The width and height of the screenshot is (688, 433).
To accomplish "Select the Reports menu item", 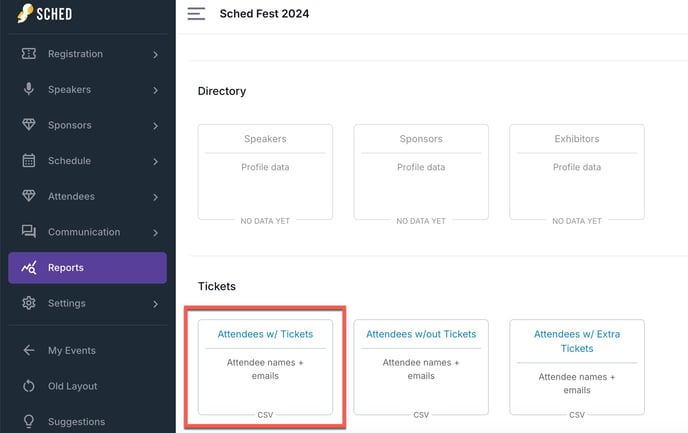I will (87, 268).
